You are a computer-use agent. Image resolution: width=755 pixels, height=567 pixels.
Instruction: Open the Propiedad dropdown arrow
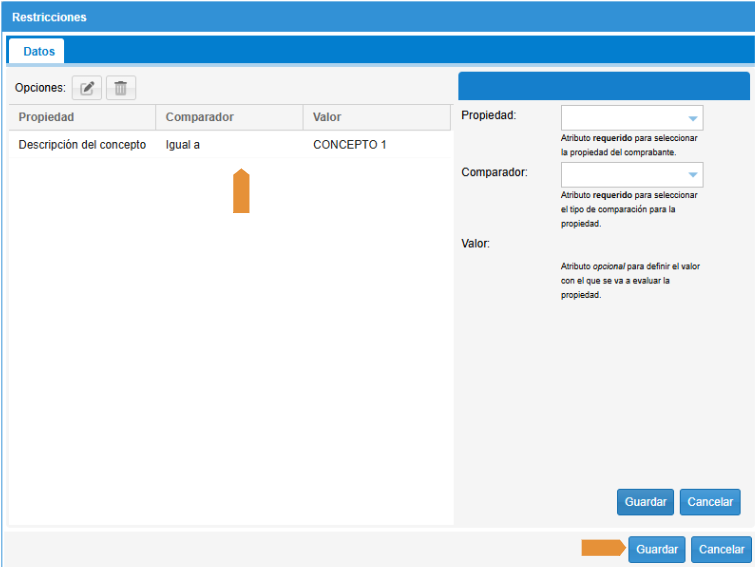(x=692, y=118)
